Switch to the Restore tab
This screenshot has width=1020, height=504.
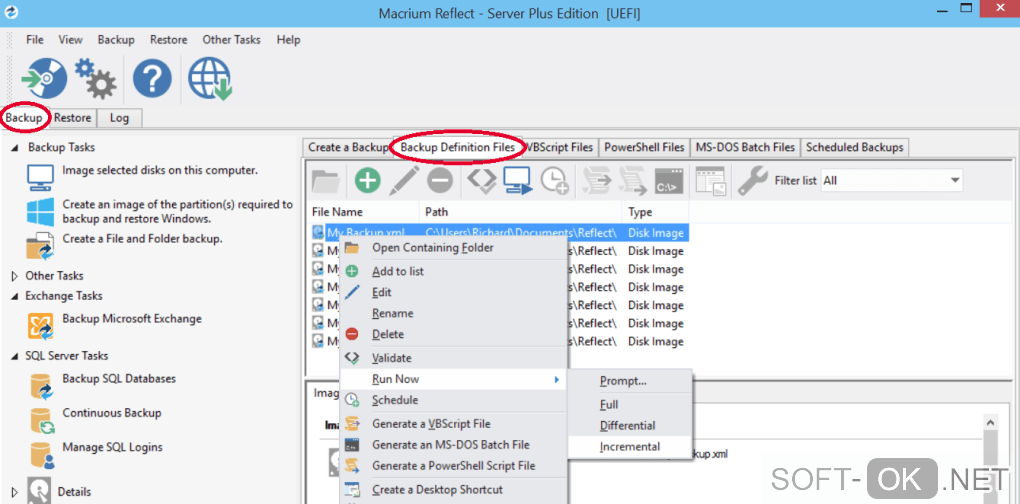(72, 118)
